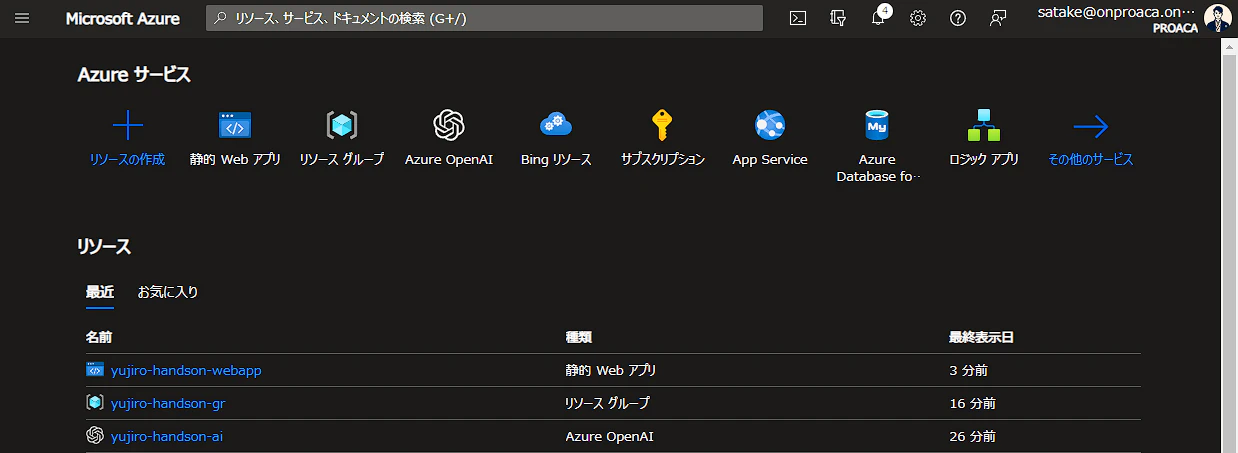Click the icon beside yujiro-handson-ai
The image size is (1238, 453).
pos(95,436)
